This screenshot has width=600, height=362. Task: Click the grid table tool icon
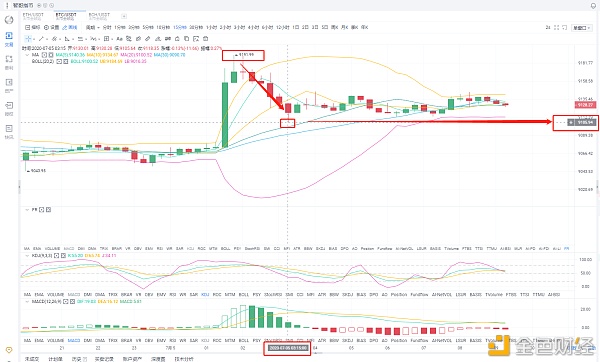106,39
